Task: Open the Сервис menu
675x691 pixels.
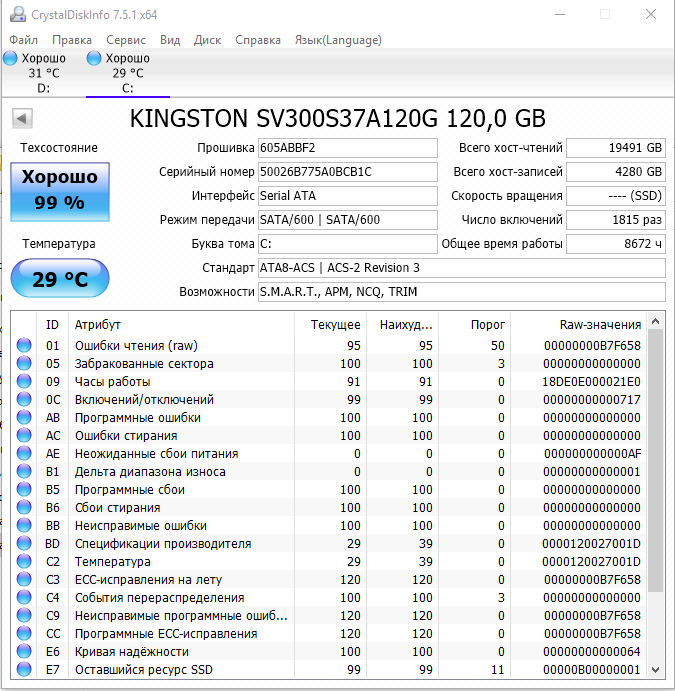Action: click(x=126, y=40)
